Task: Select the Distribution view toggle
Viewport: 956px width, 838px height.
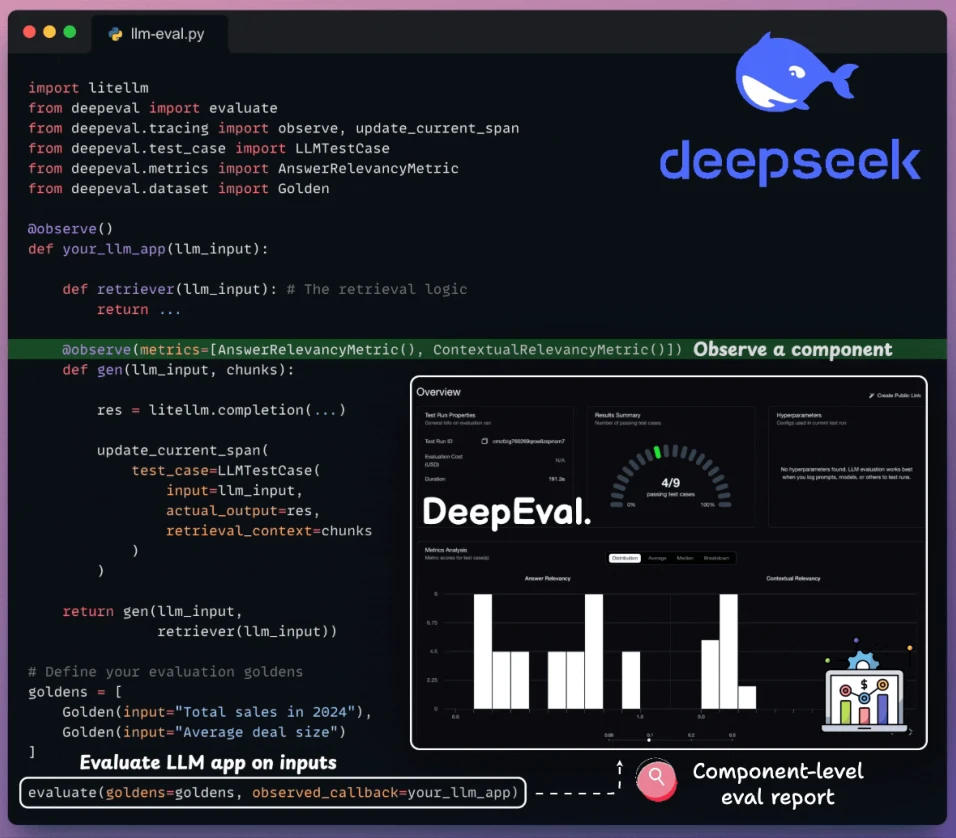Action: (x=625, y=558)
